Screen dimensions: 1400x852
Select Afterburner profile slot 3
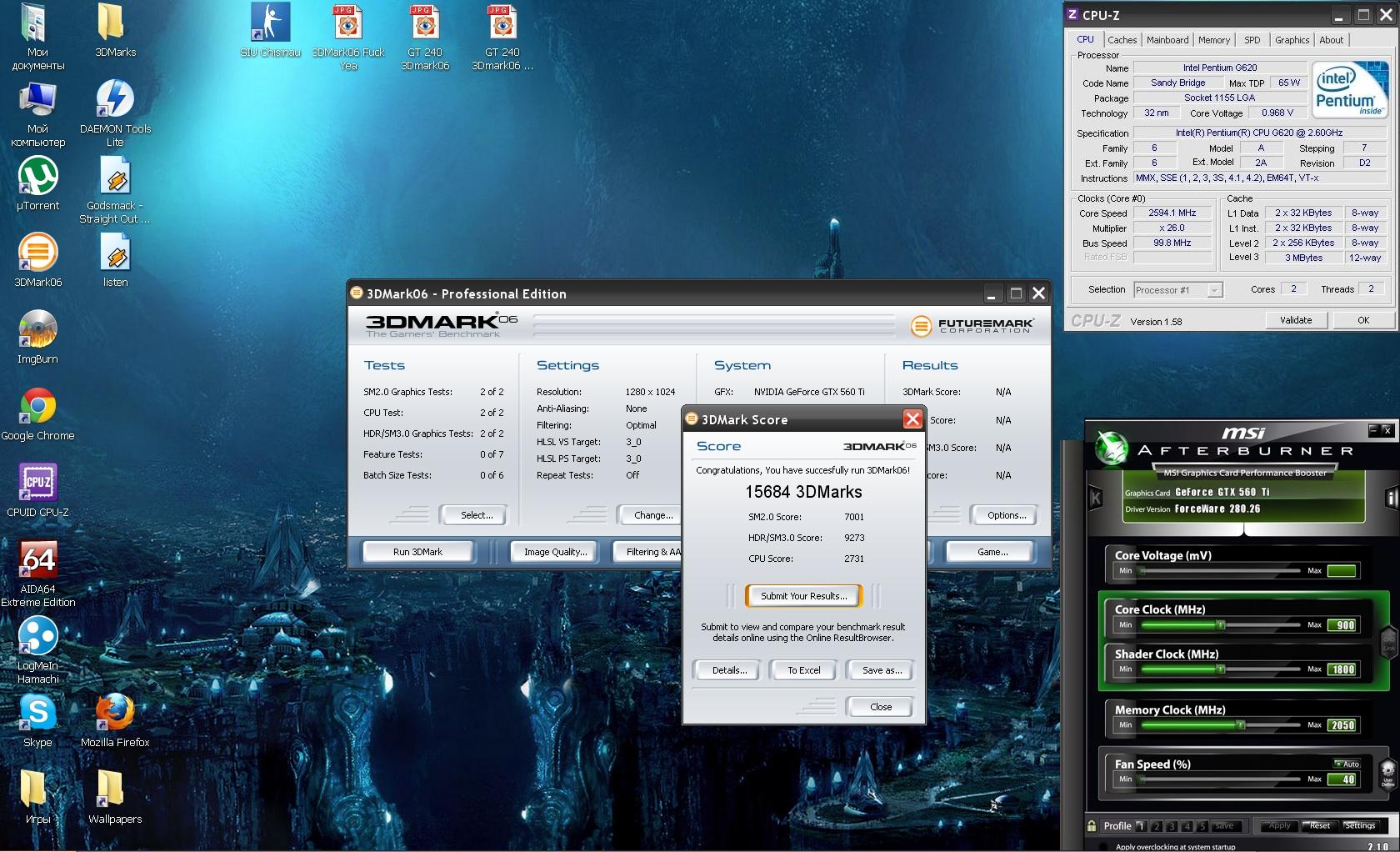(x=1171, y=826)
